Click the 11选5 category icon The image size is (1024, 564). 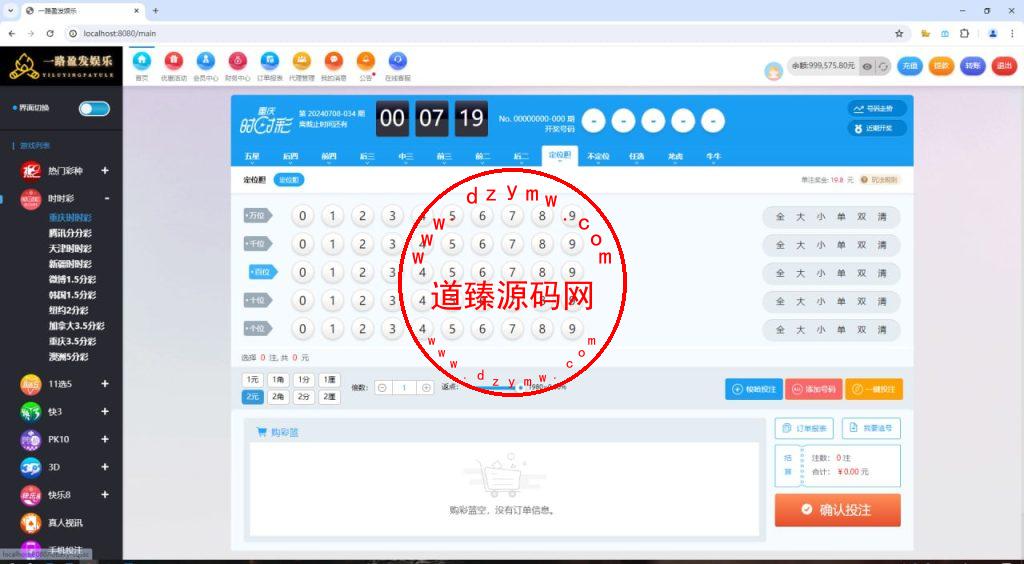(31, 384)
